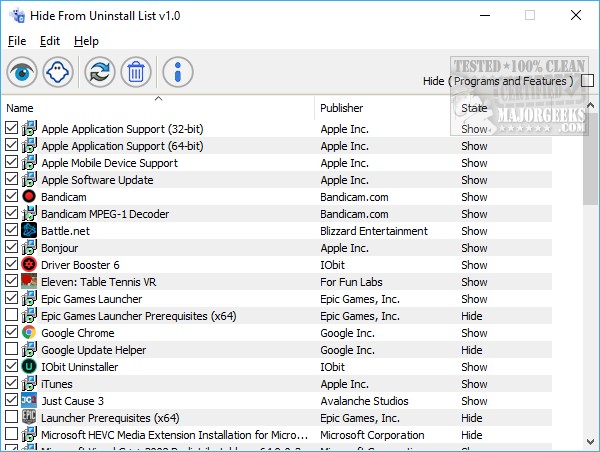Check Epic Games Launcher Prerequisites (x64) checkbox

point(11,315)
